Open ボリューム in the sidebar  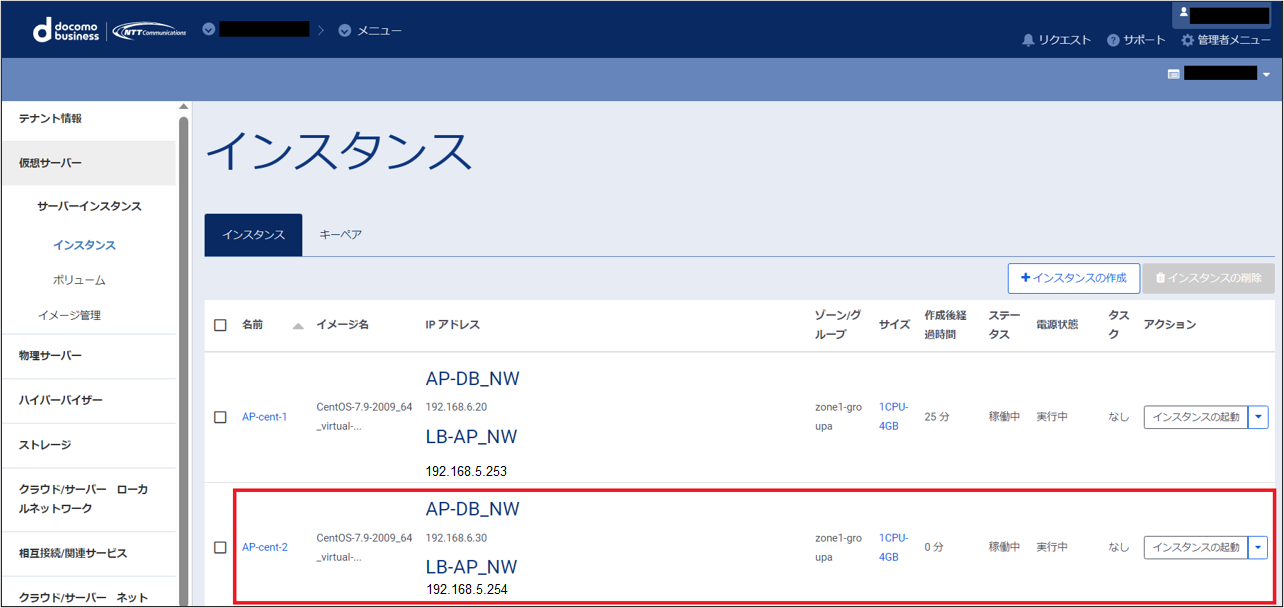79,280
